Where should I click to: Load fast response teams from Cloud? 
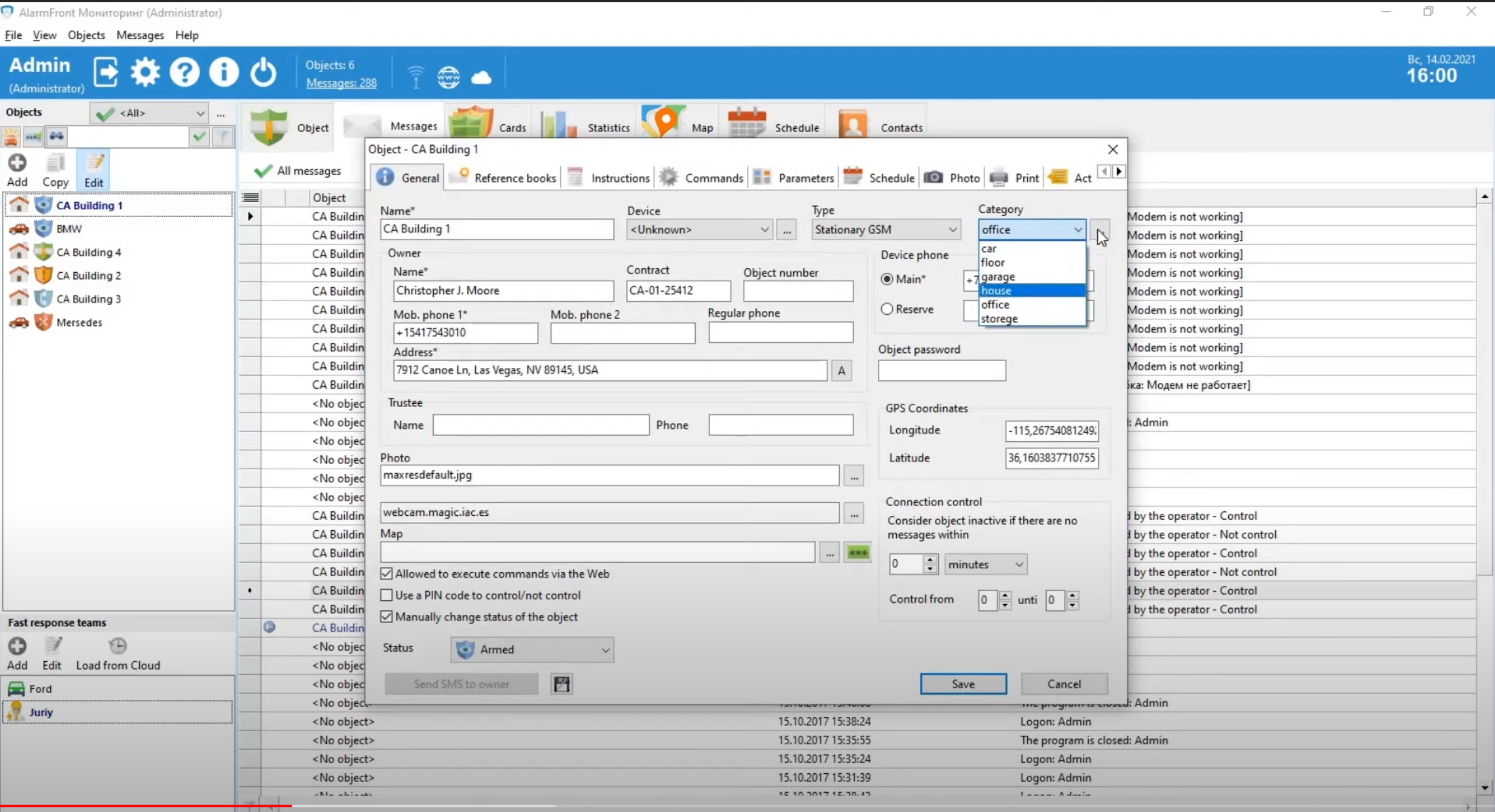coord(118,654)
